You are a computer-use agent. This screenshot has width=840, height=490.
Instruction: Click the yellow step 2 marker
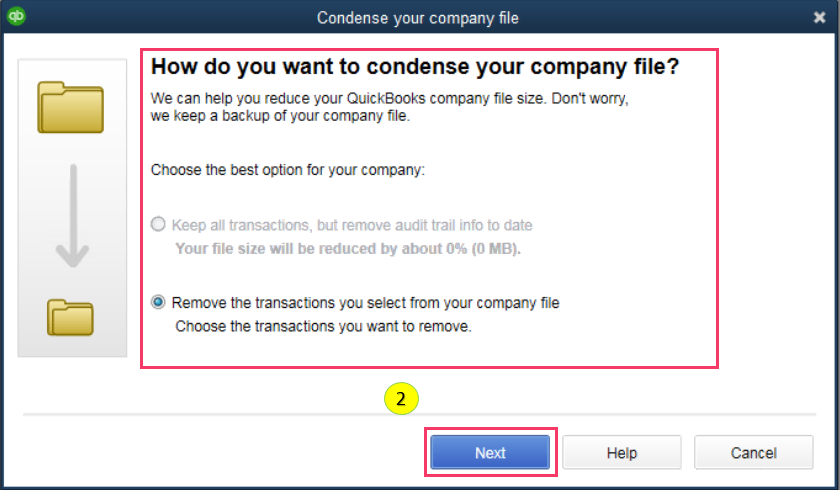400,399
